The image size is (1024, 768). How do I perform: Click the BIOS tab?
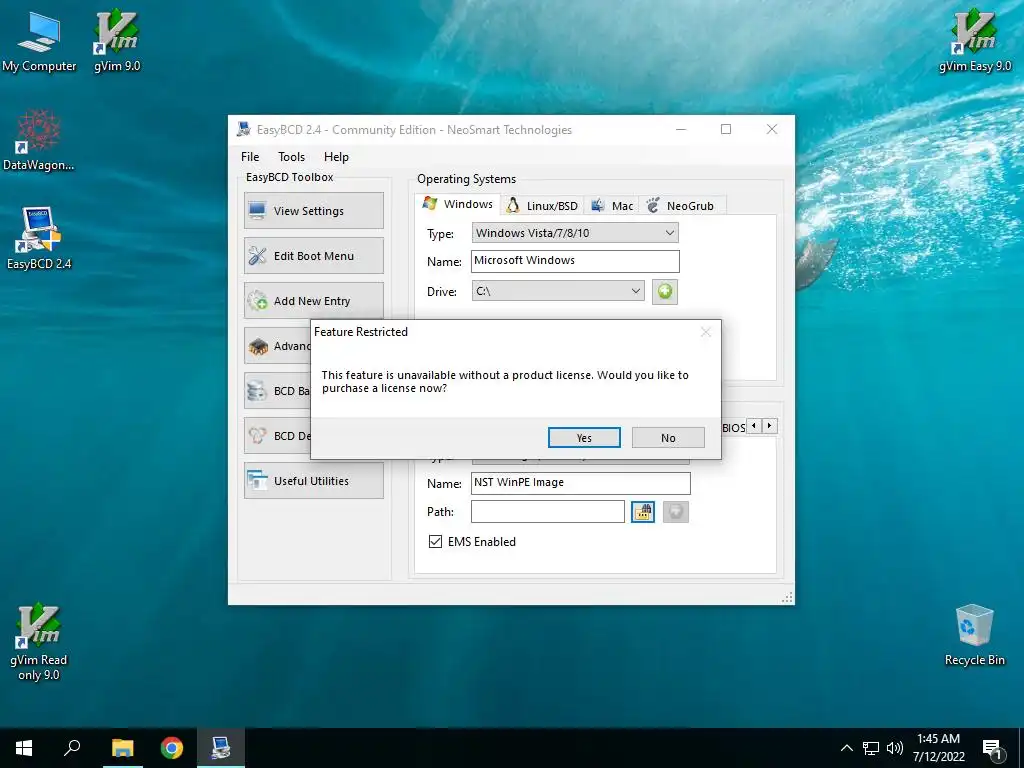pos(733,428)
